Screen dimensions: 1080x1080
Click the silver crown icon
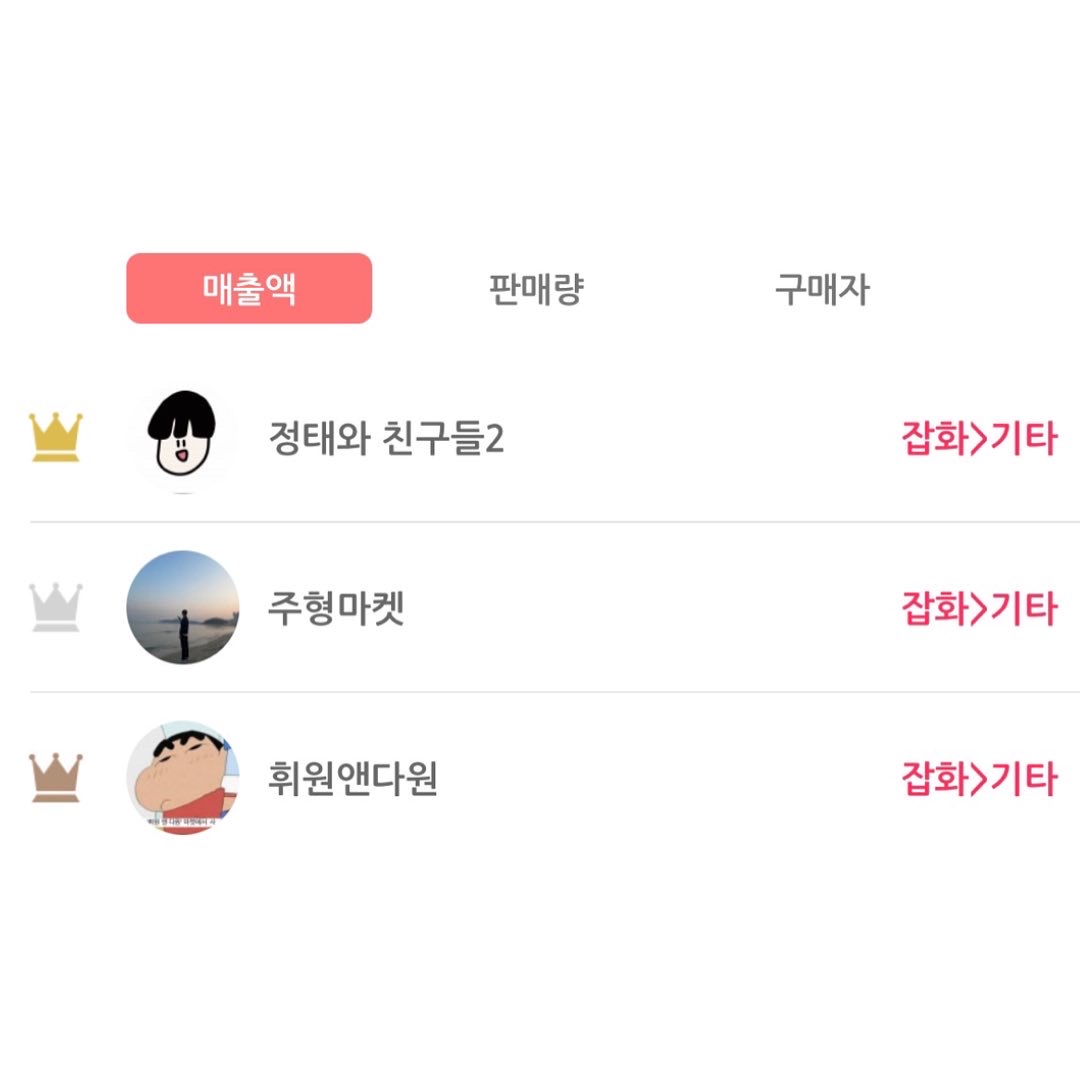click(x=56, y=608)
